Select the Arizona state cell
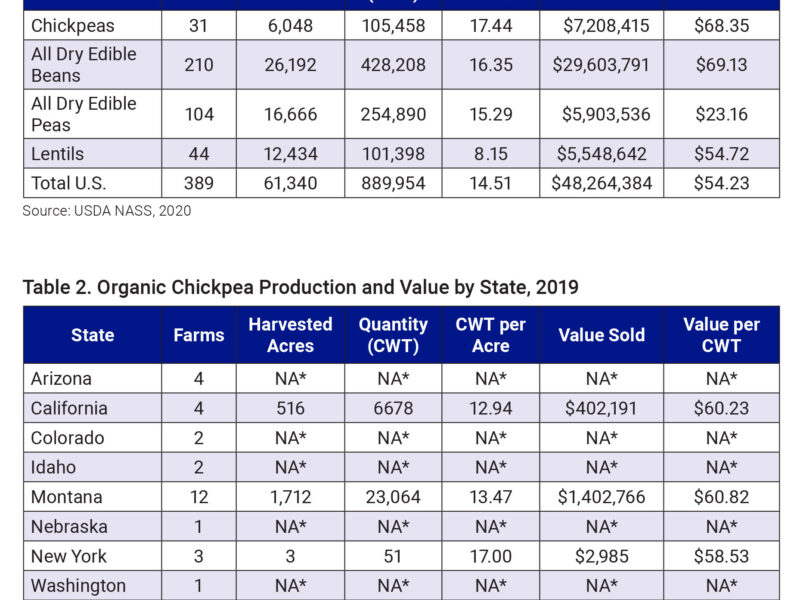This screenshot has width=800, height=600. pyautogui.click(x=61, y=378)
